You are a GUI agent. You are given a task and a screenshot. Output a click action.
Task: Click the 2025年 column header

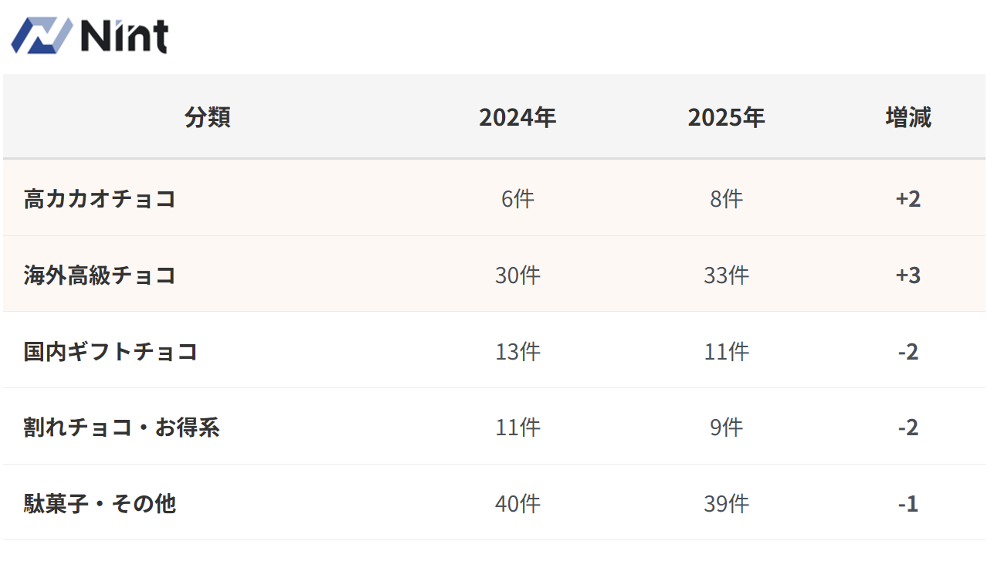(x=726, y=118)
